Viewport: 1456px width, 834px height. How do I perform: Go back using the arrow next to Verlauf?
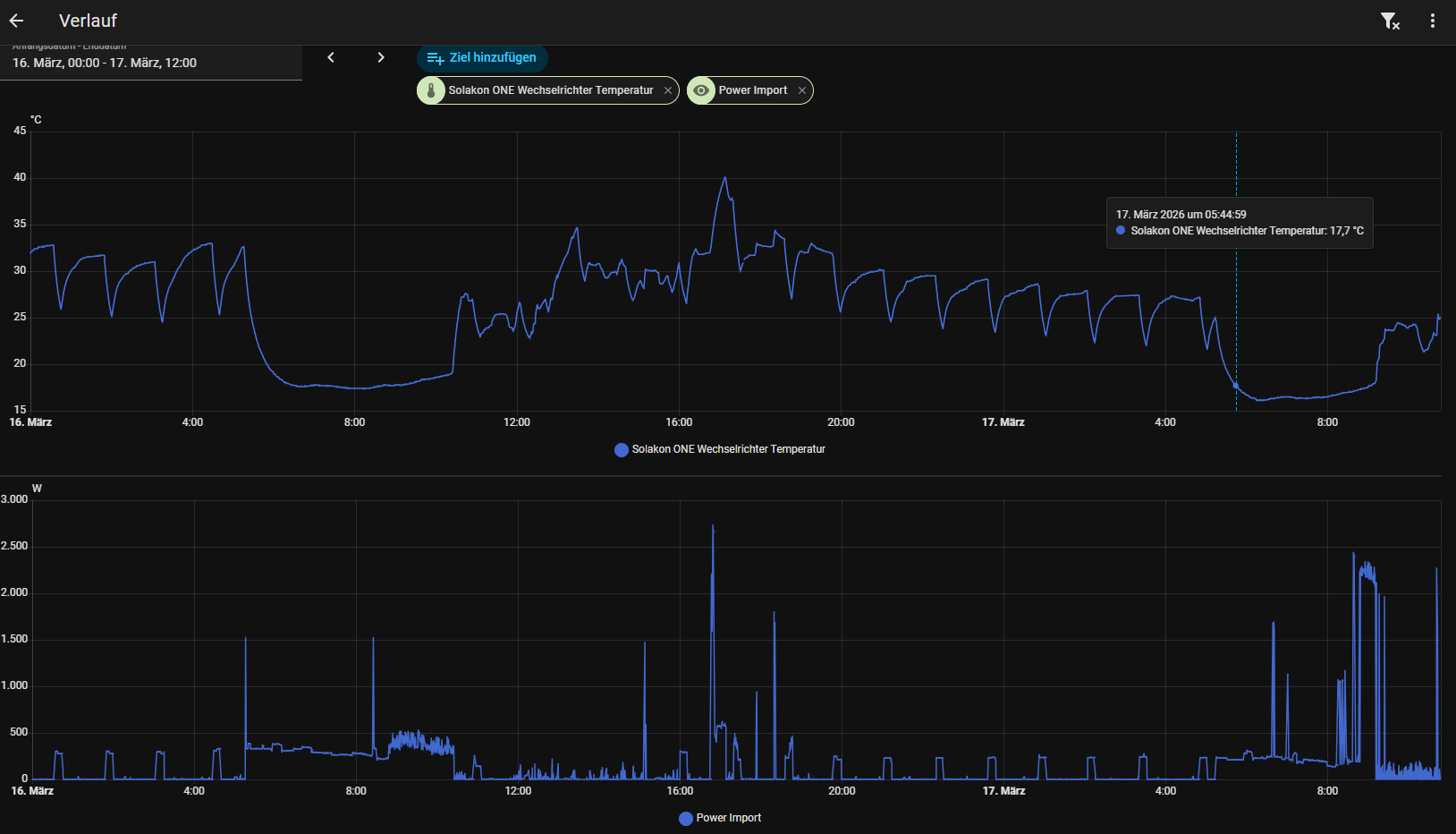pyautogui.click(x=17, y=21)
